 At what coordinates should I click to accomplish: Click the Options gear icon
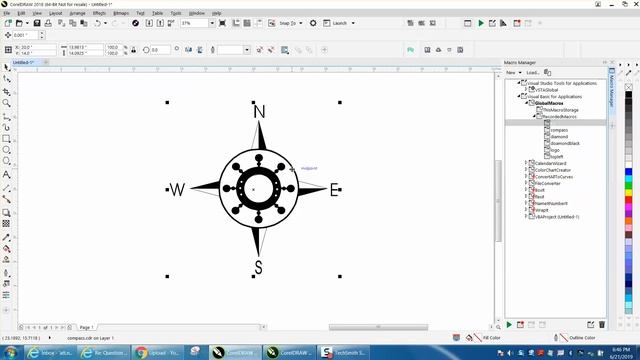pyautogui.click(x=313, y=23)
